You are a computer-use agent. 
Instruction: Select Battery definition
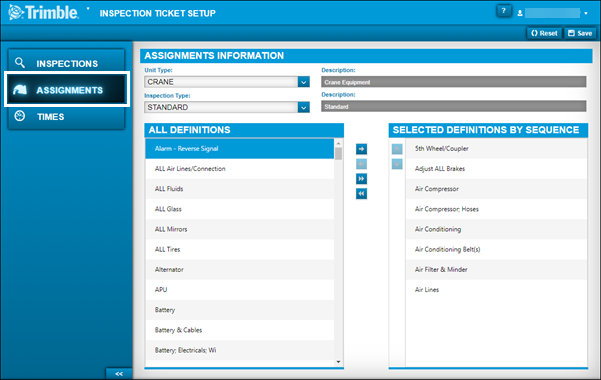pyautogui.click(x=240, y=310)
